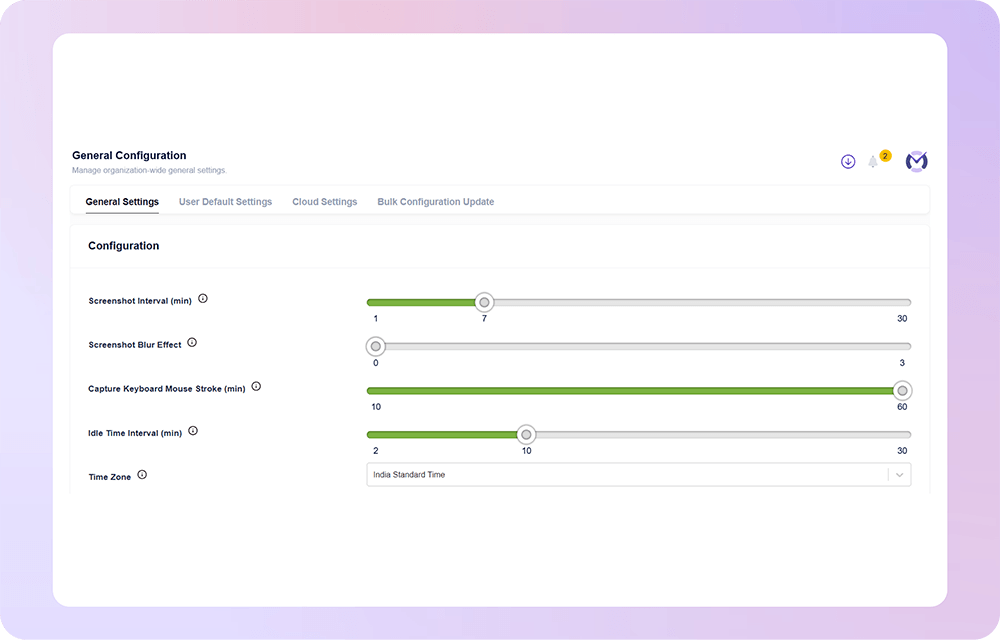This screenshot has height=640, width=1000.
Task: Click info icon beside Time Zone
Action: (x=142, y=474)
